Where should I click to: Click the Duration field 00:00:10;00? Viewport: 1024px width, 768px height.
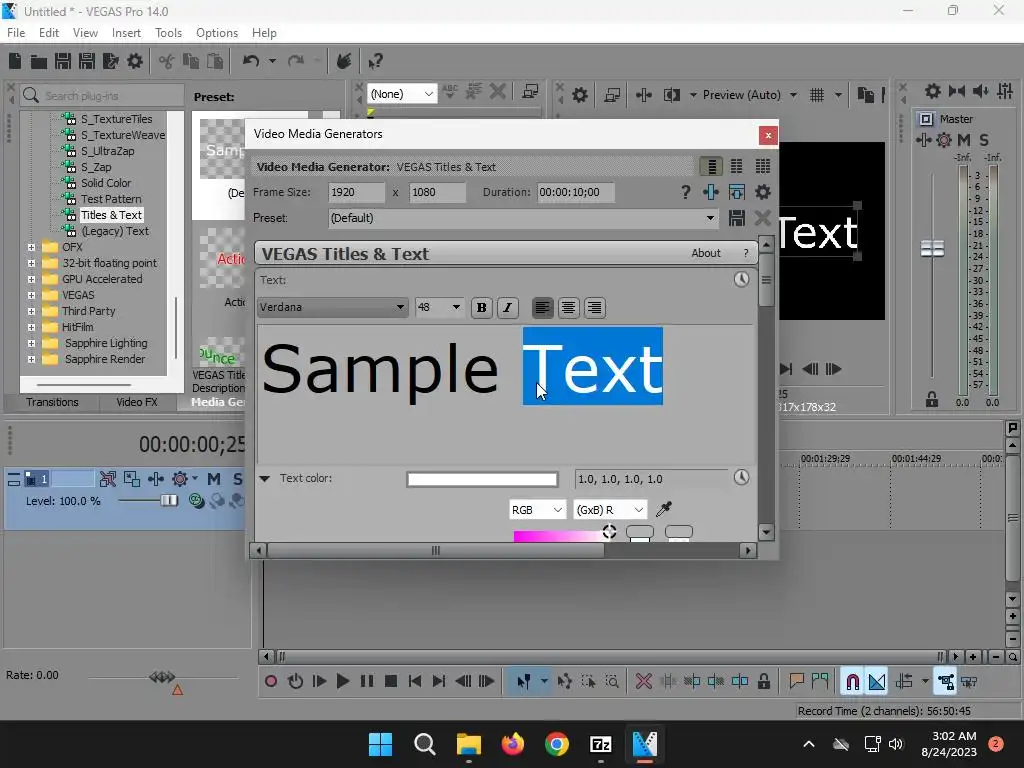[x=575, y=192]
